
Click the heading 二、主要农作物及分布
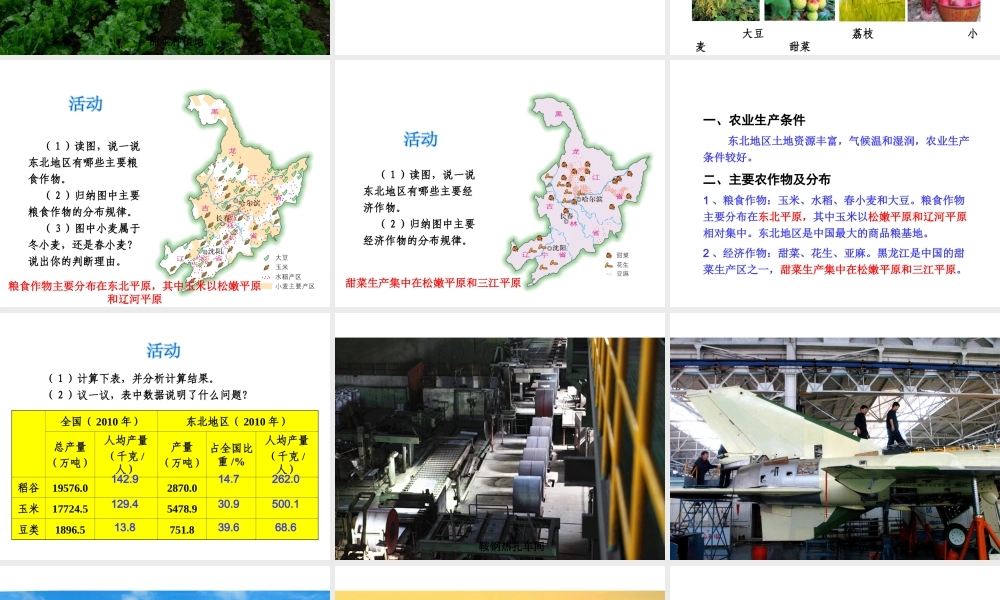(x=767, y=179)
